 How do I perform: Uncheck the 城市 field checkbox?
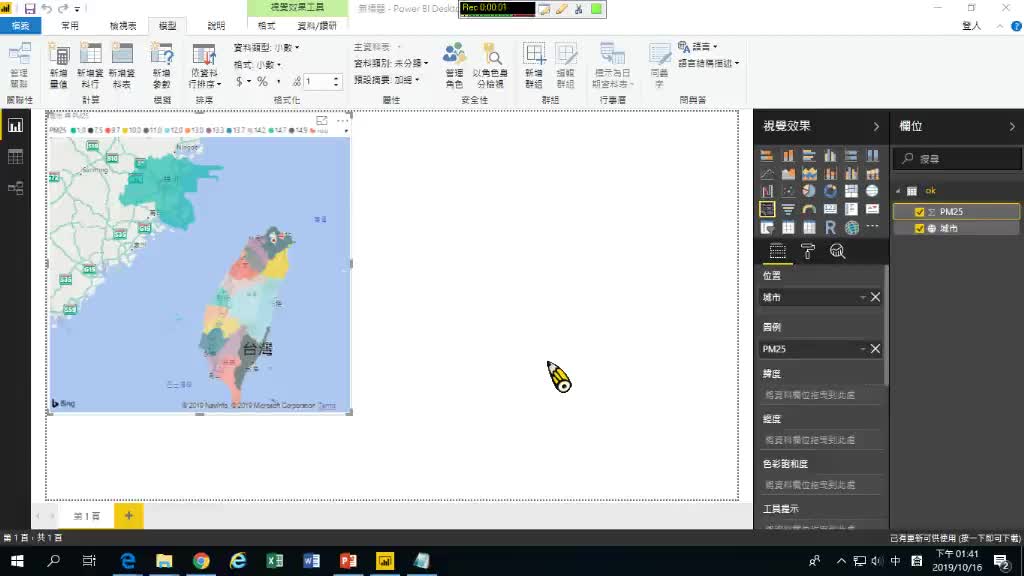(x=920, y=229)
